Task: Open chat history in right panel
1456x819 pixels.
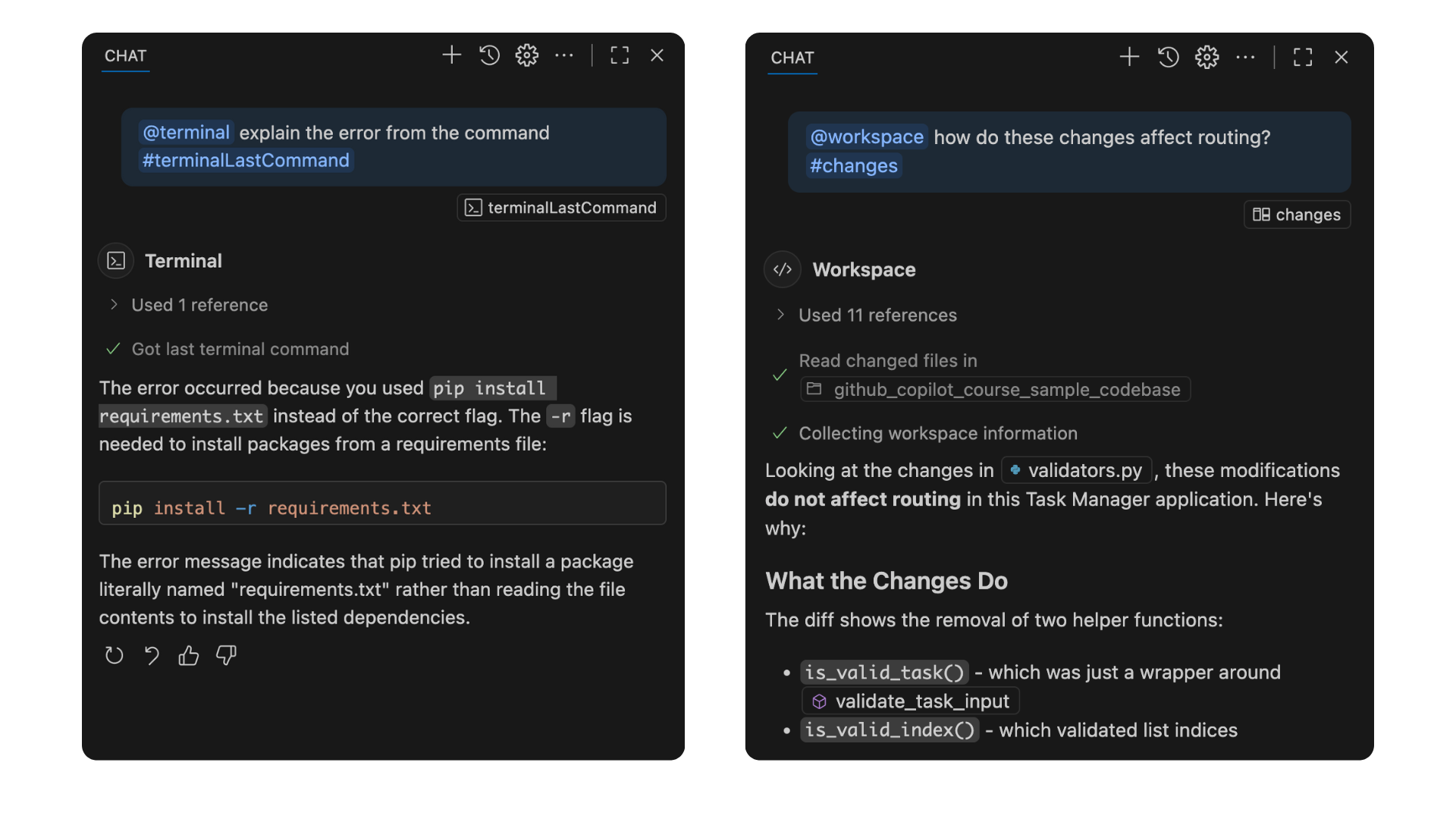Action: [x=1169, y=57]
